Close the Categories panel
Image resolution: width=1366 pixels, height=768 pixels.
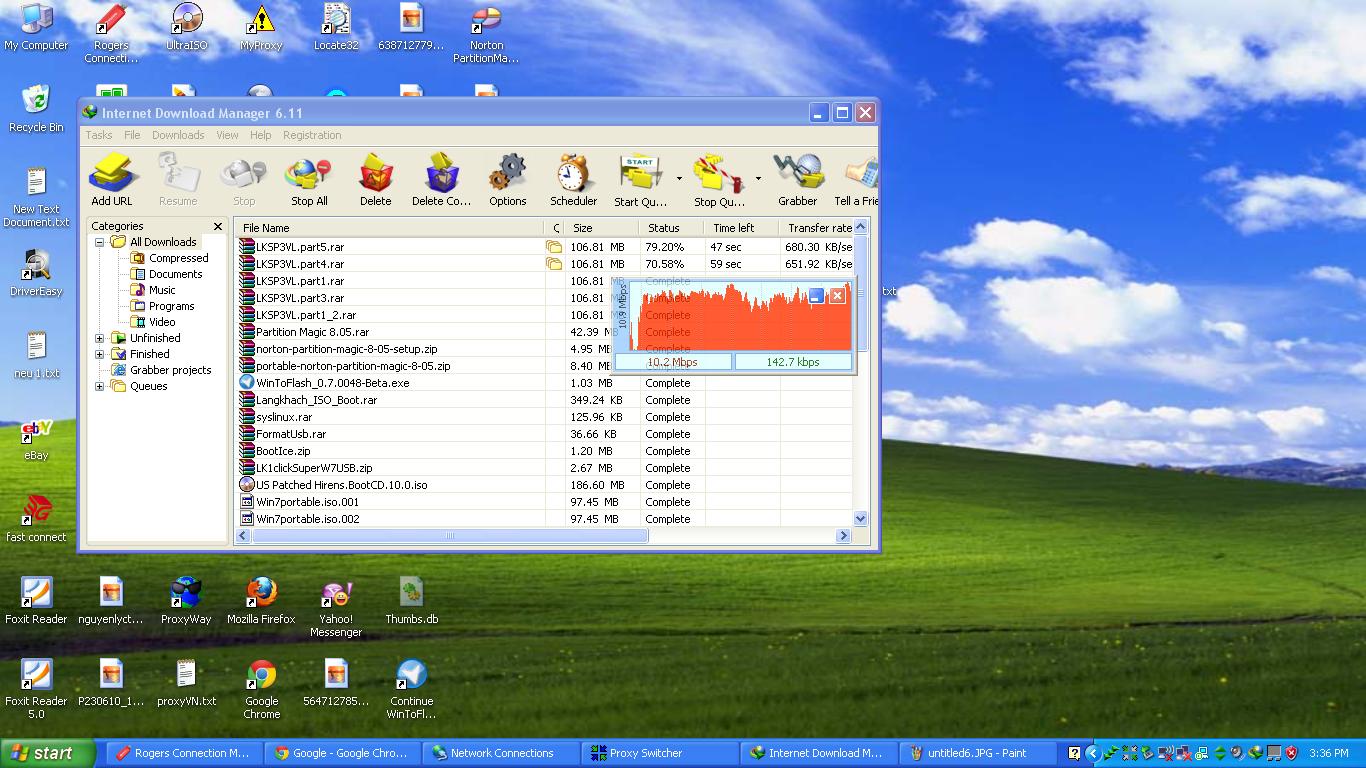[x=218, y=226]
